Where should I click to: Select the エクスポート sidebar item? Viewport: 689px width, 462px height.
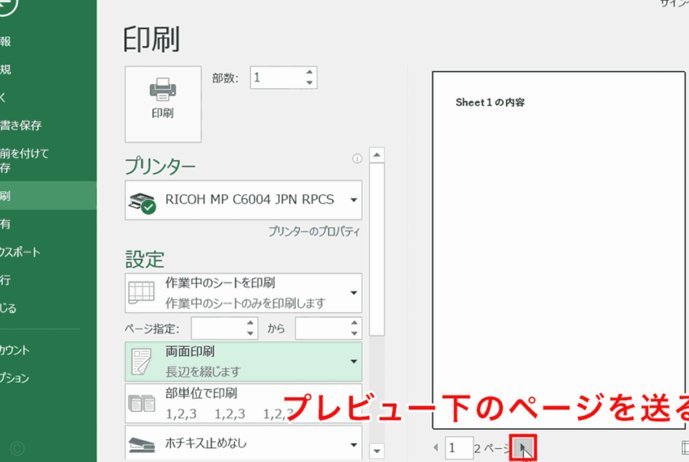tap(48, 252)
